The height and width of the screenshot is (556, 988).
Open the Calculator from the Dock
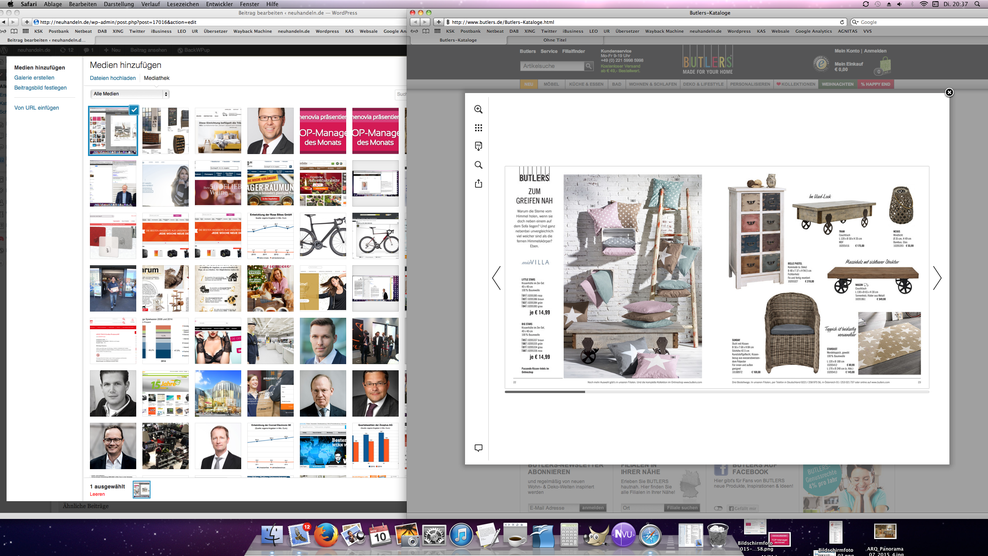tap(569, 535)
